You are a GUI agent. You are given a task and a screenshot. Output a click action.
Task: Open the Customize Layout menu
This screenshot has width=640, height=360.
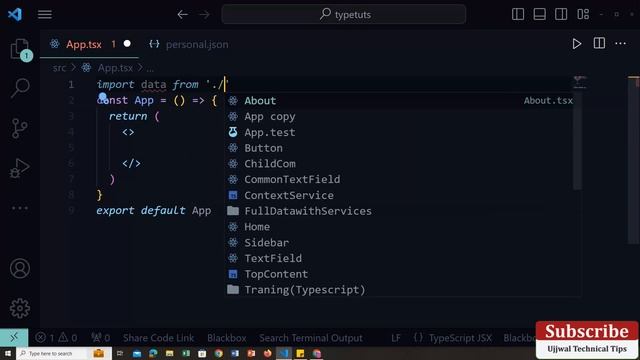pyautogui.click(x=583, y=14)
